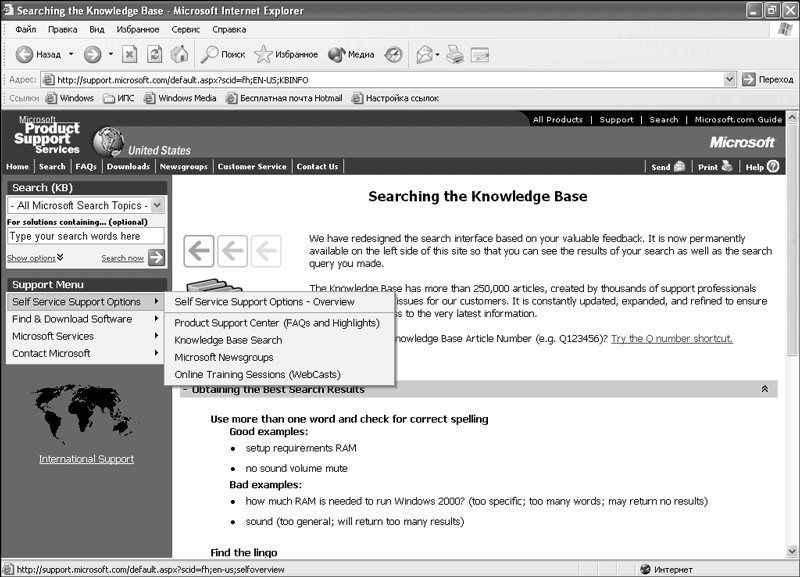Open the Downloads navigation link
Image resolution: width=800 pixels, height=577 pixels.
[128, 167]
